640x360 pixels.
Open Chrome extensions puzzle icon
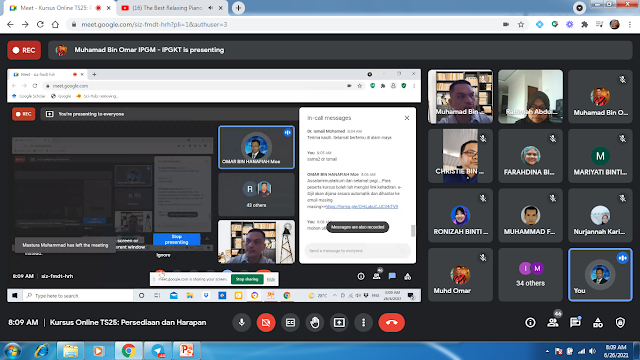pos(584,24)
